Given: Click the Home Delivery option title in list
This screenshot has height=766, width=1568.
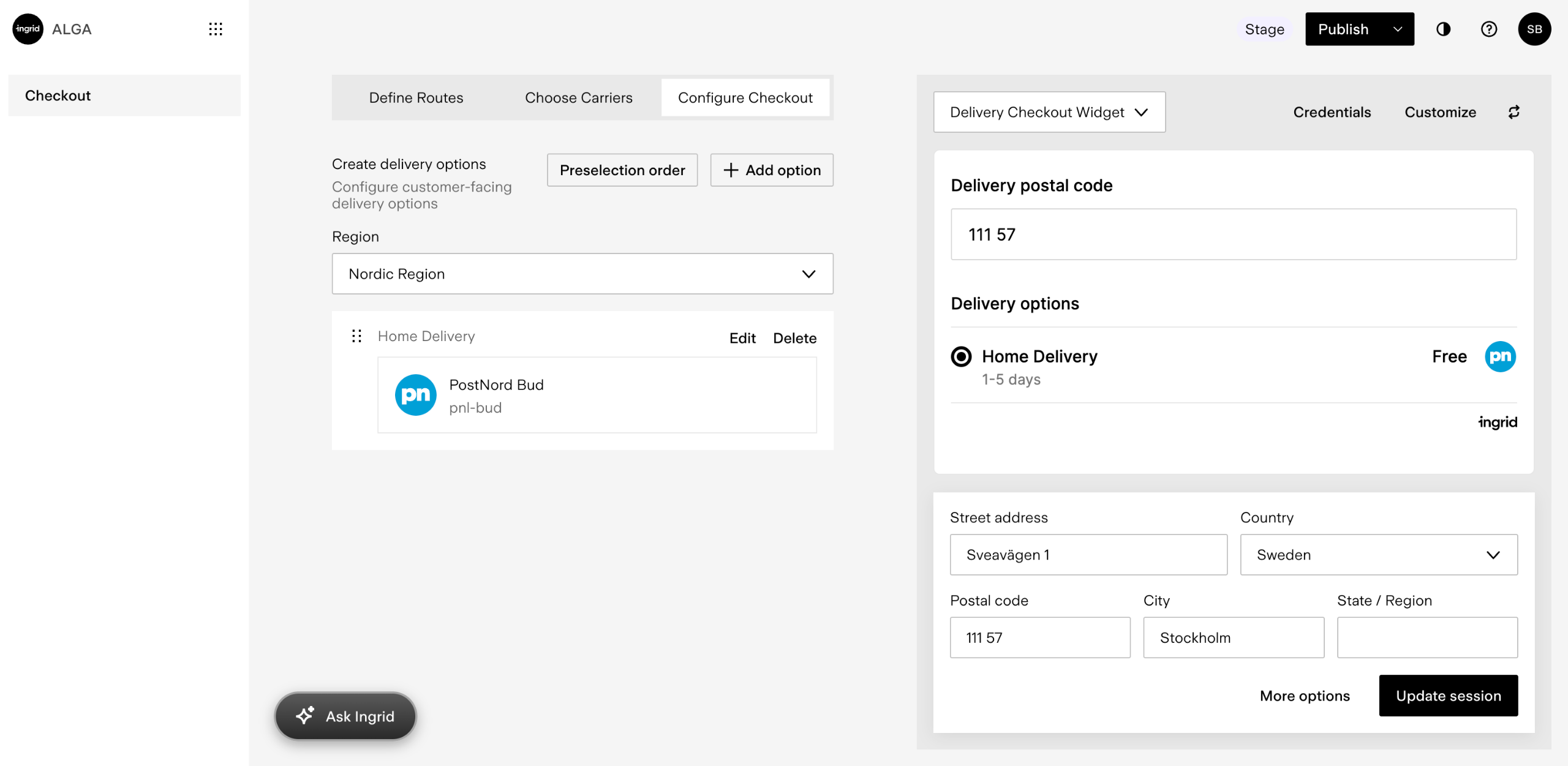Looking at the screenshot, I should pyautogui.click(x=426, y=336).
